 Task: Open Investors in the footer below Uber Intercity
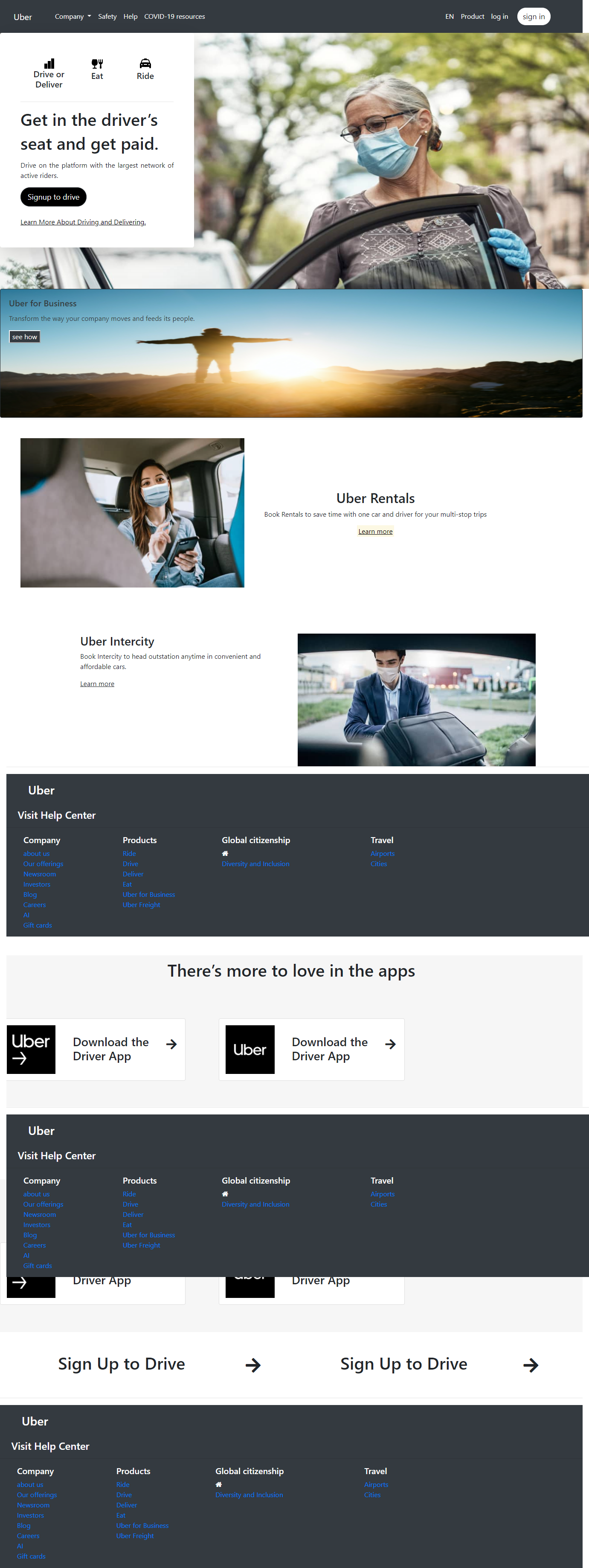click(37, 884)
